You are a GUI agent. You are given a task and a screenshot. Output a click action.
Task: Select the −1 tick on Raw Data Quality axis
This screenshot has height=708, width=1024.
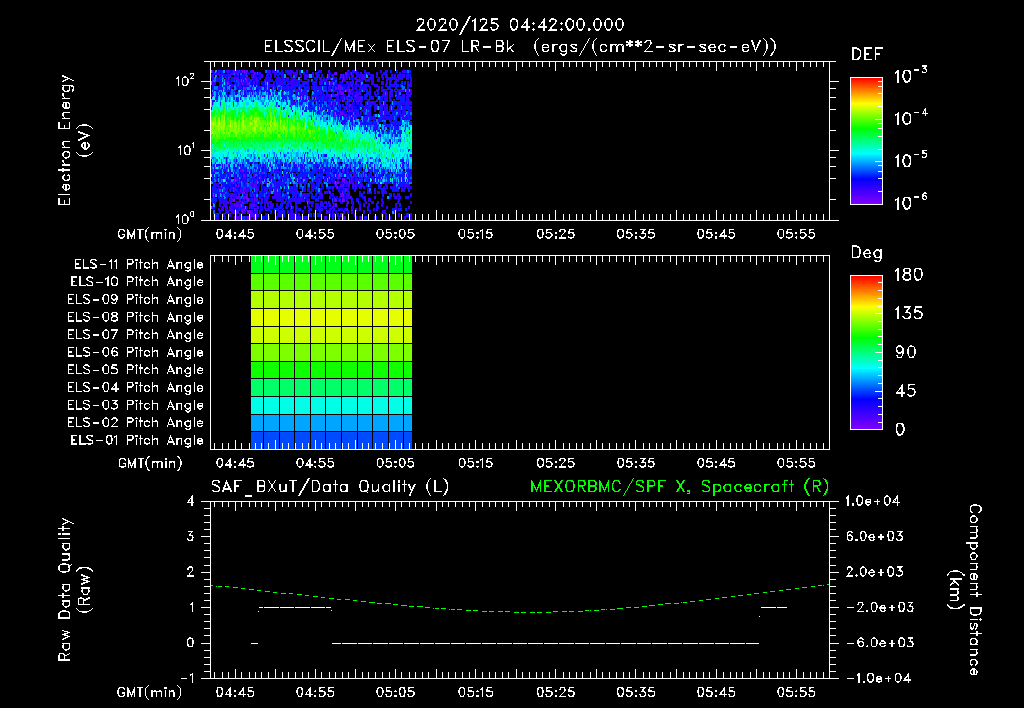[187, 678]
